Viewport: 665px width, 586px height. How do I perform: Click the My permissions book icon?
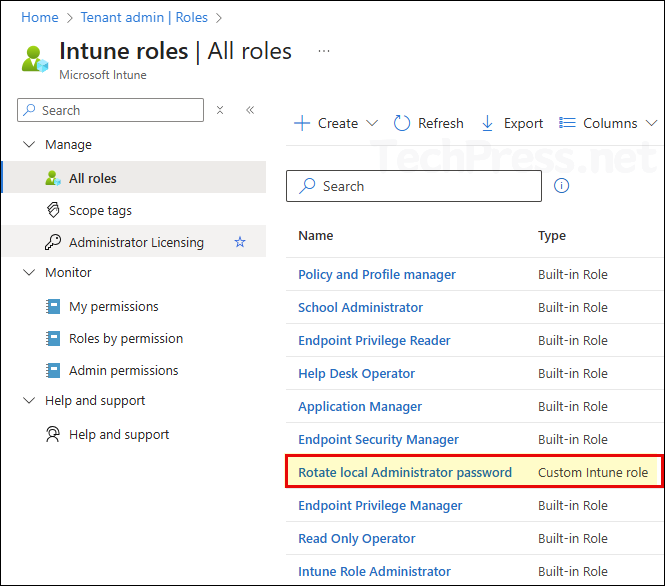click(53, 306)
